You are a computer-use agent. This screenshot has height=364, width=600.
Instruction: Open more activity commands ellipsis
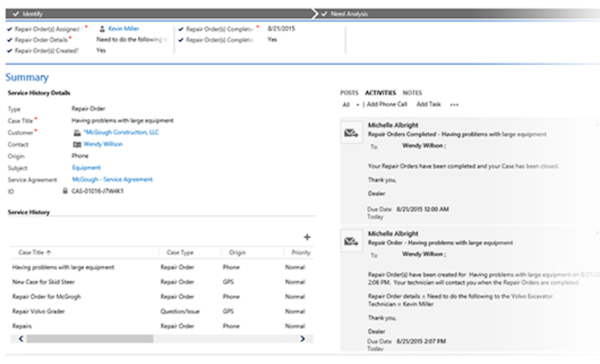pos(454,104)
